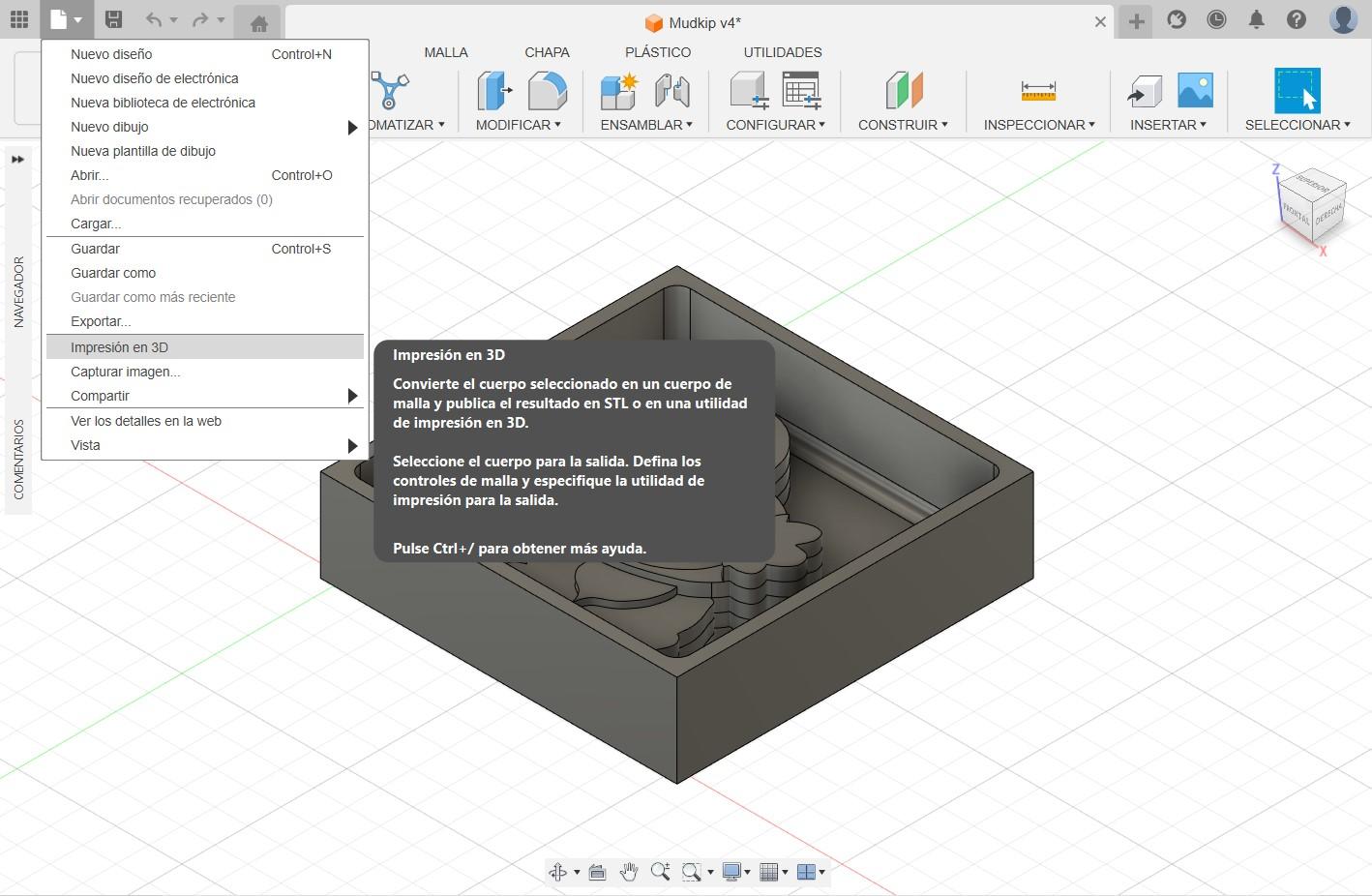Choose Exportar... from the file menu
Image resolution: width=1372 pixels, height=896 pixels.
click(x=101, y=321)
